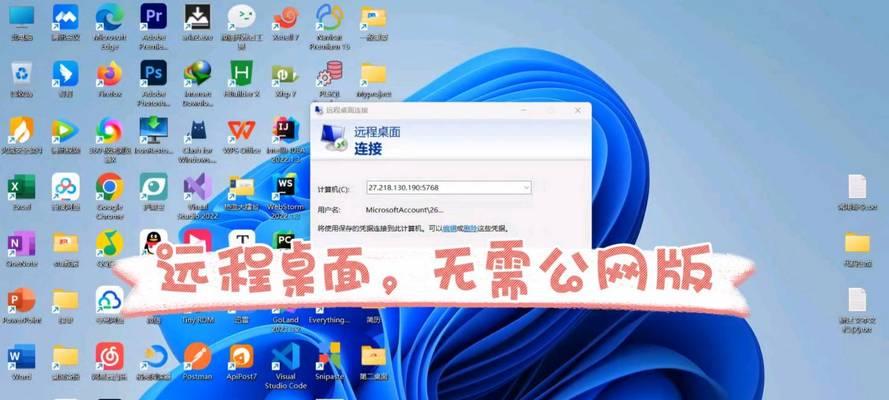
Task: Click the Google Chrome desktop icon
Action: pyautogui.click(x=109, y=187)
